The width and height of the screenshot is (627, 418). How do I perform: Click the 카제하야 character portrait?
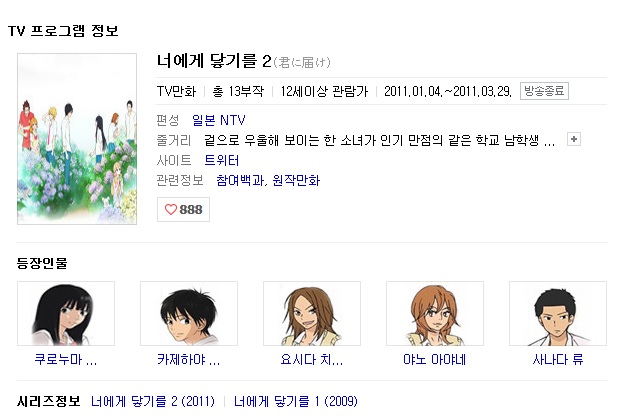[x=189, y=314]
